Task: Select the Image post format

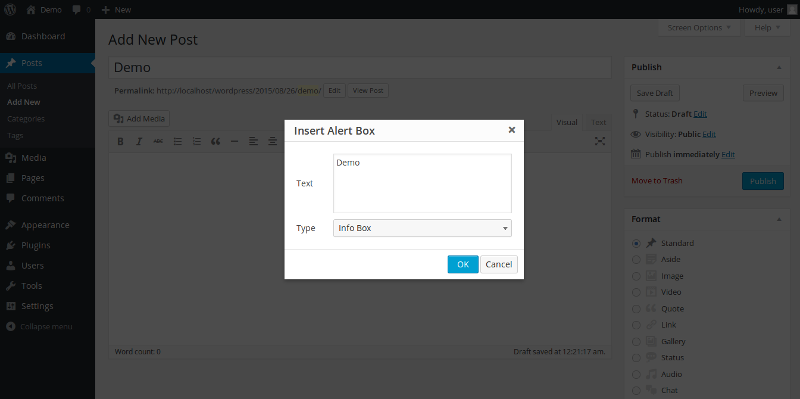Action: pos(636,276)
